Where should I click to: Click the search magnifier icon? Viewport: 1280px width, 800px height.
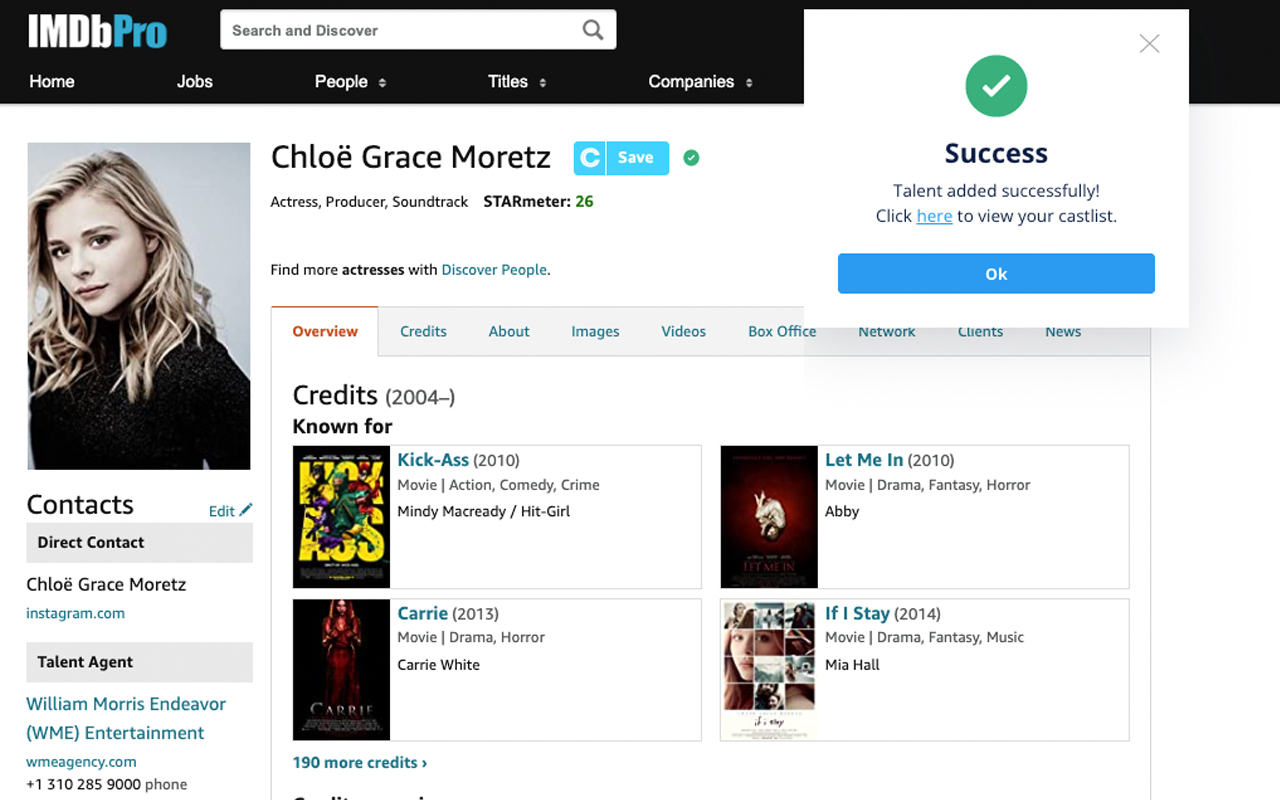[x=593, y=30]
